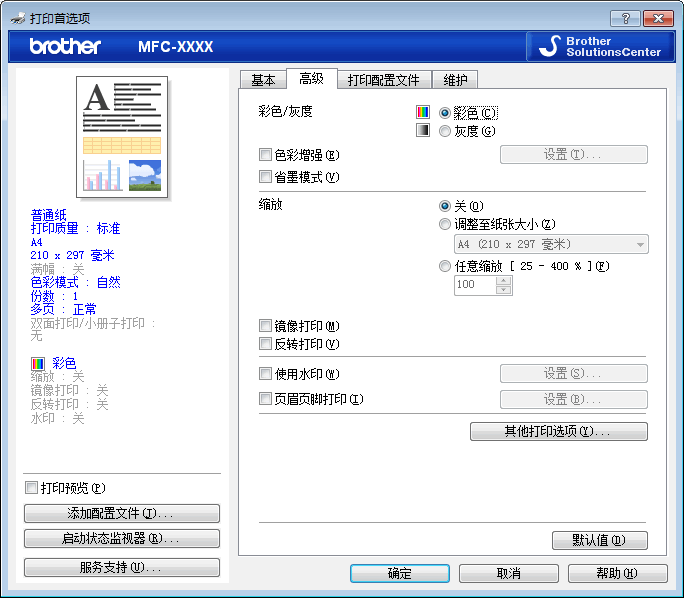Screen dimensions: 684x598
Task: Select 调整至纸张大小 radio option
Action: pos(445,224)
